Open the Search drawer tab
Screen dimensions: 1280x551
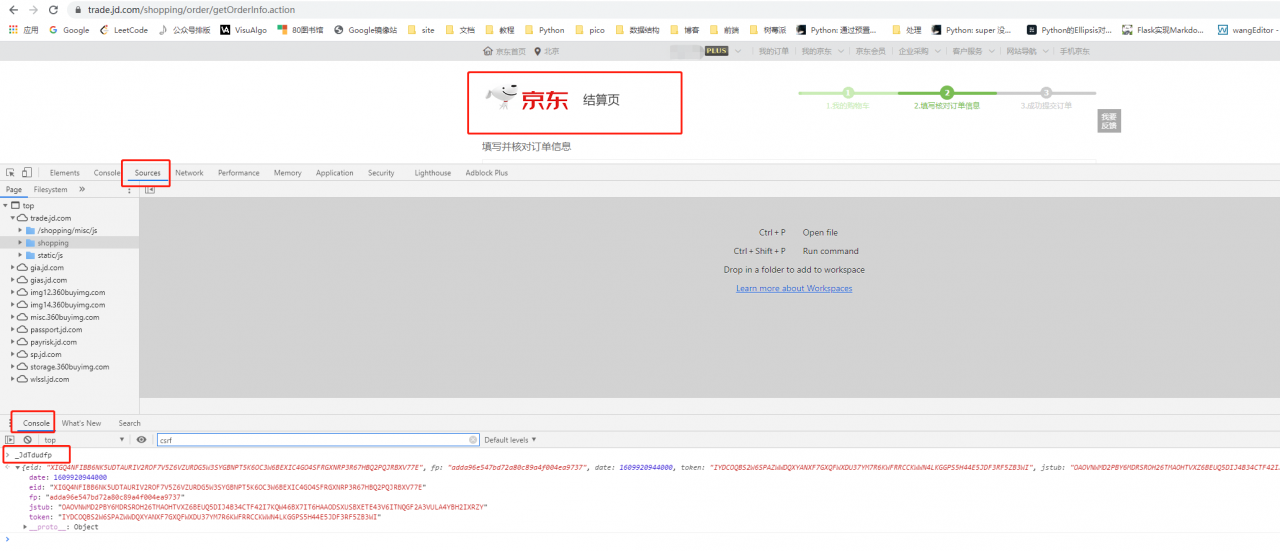click(129, 423)
